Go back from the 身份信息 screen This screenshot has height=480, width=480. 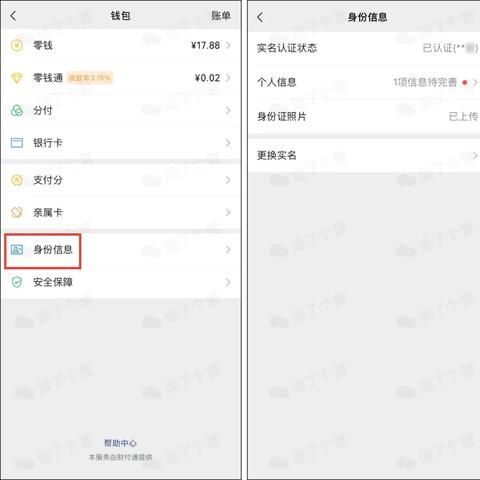pos(260,17)
